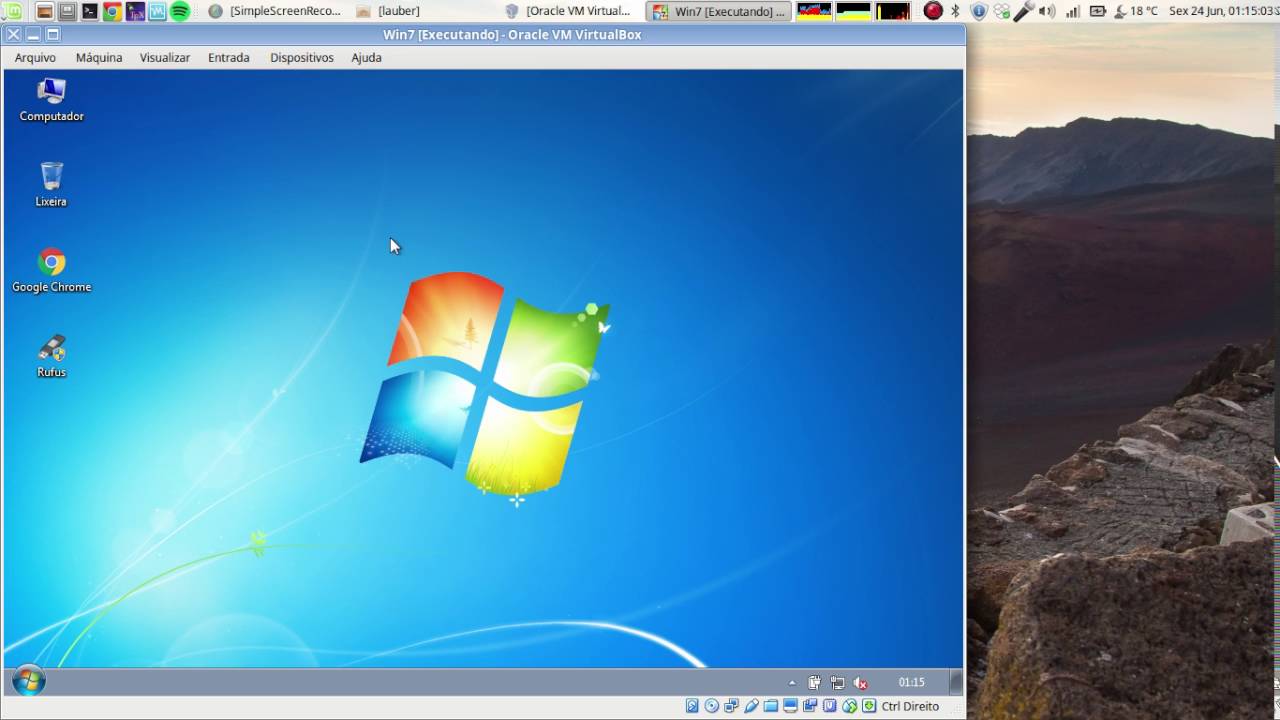Image resolution: width=1280 pixels, height=720 pixels.
Task: Launch the VM panel launcher icon
Action: tap(157, 12)
